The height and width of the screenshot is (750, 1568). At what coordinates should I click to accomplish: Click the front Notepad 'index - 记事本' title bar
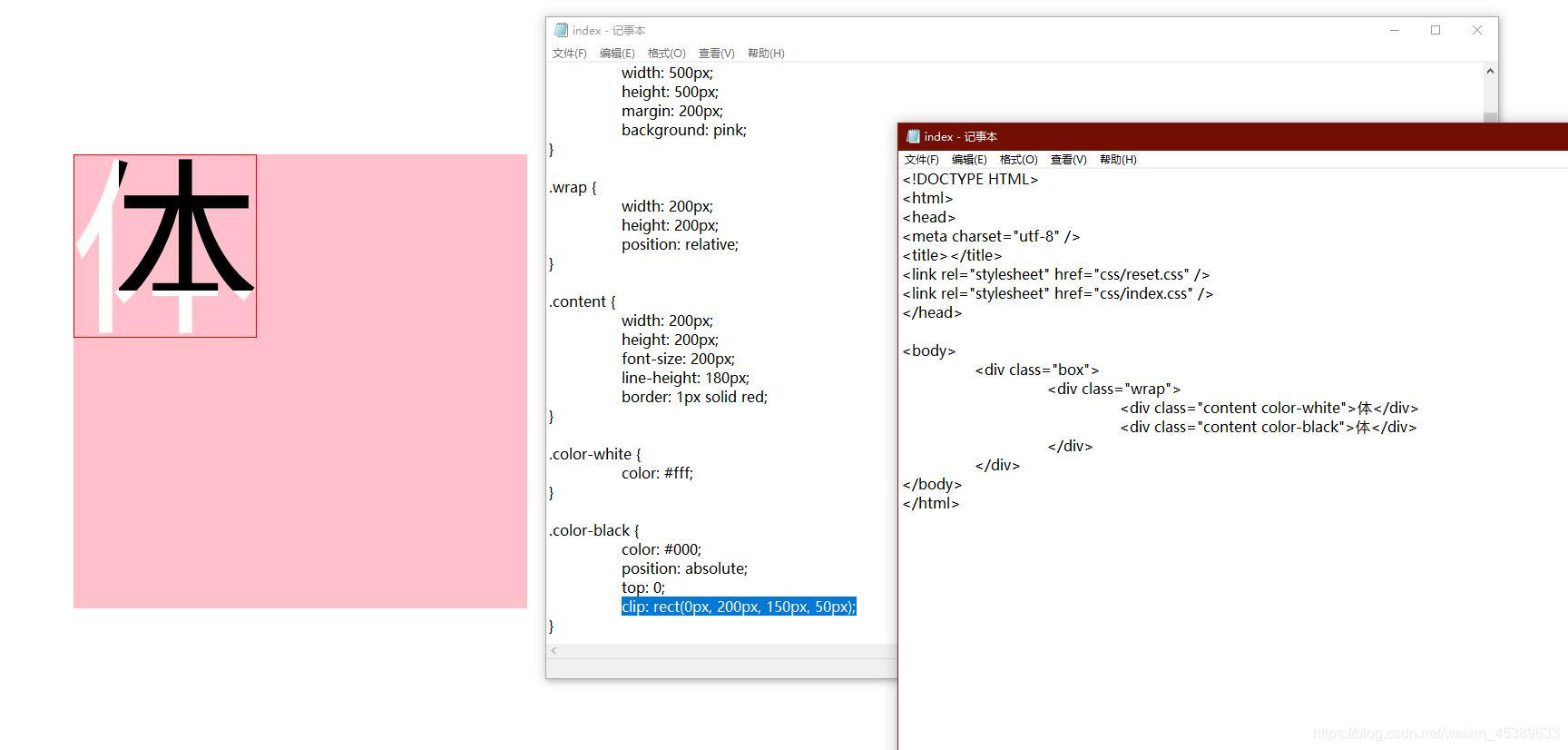[x=1233, y=136]
